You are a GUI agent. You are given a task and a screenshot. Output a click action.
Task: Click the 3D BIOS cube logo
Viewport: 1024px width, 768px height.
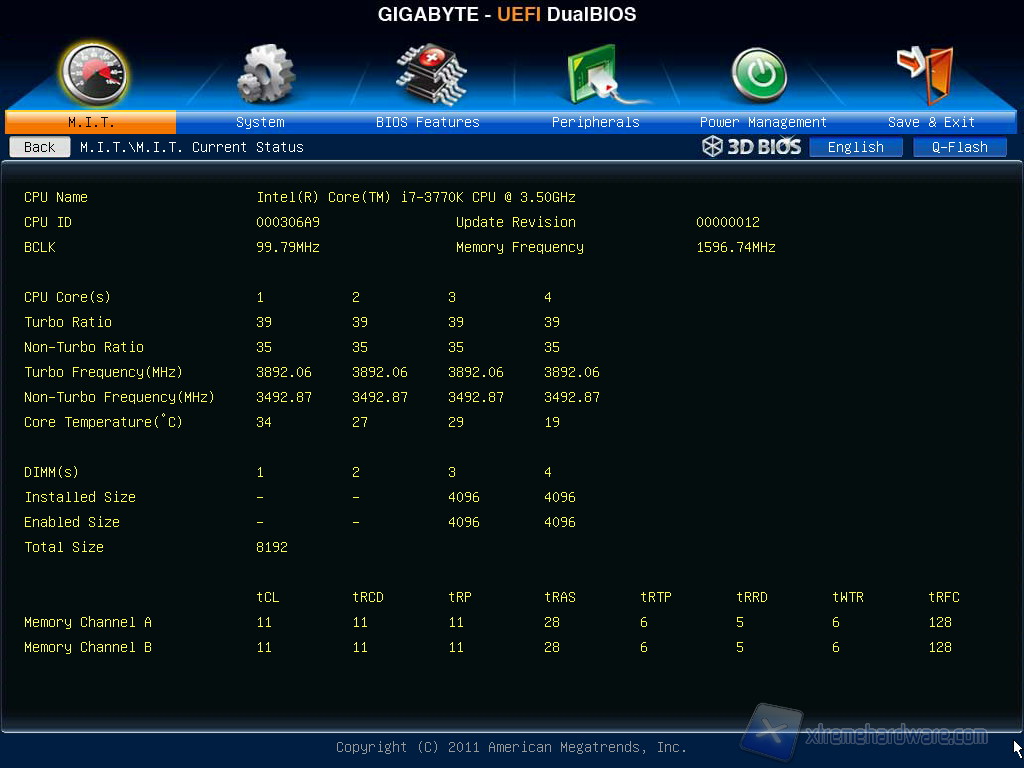[751, 147]
